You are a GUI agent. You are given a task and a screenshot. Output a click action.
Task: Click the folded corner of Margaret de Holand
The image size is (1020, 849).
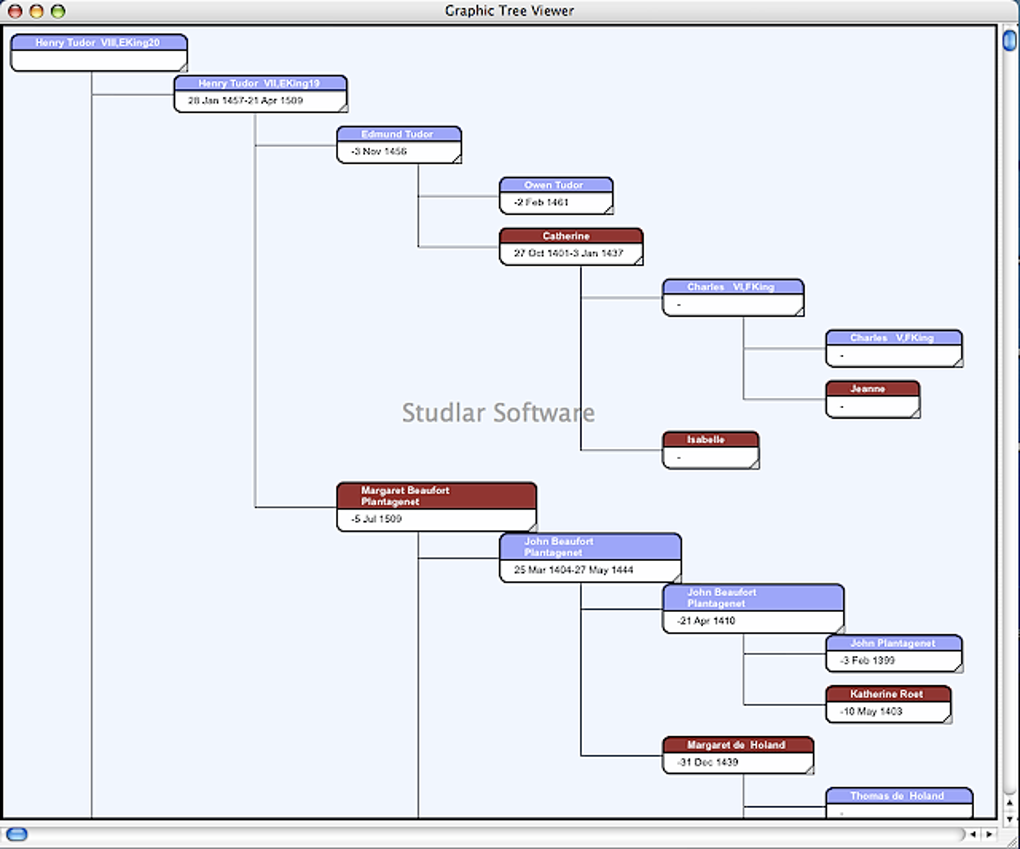(810, 770)
